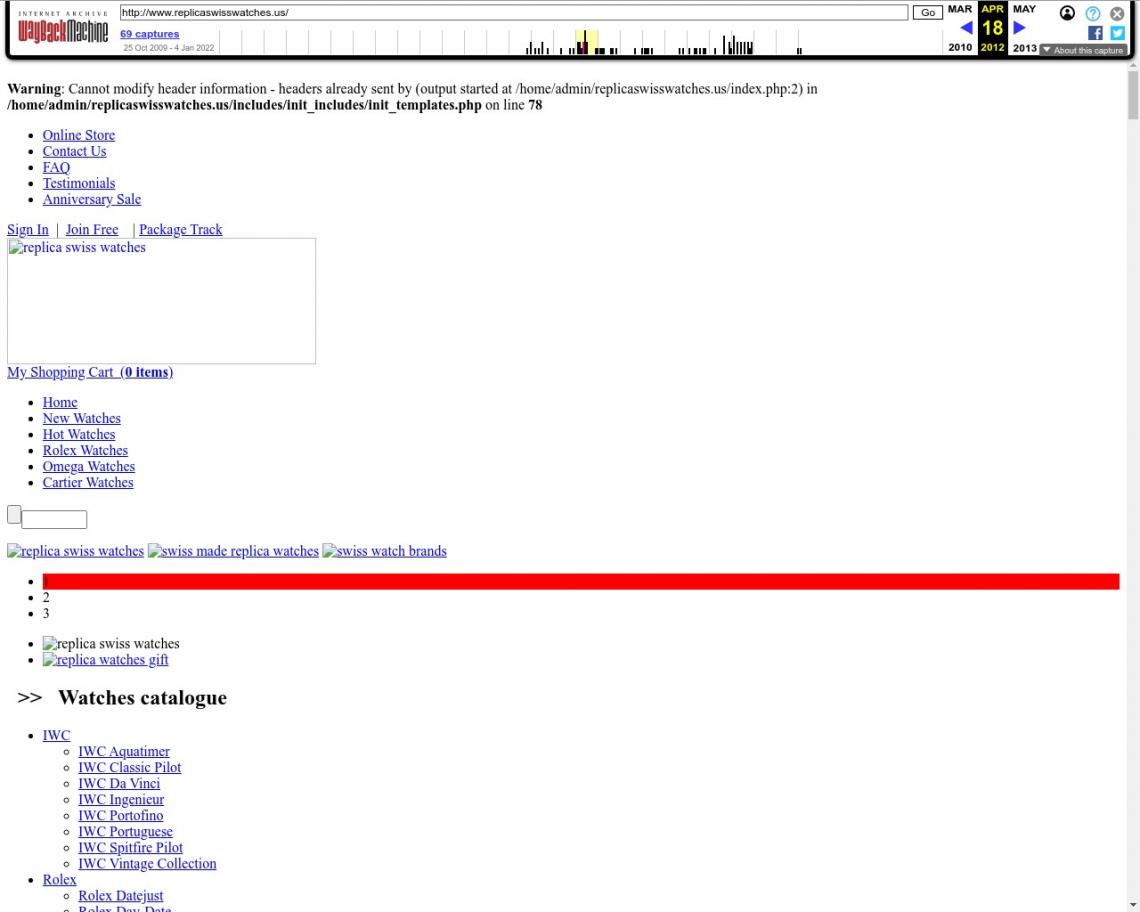Click Join Free link
The image size is (1140, 912).
click(92, 230)
